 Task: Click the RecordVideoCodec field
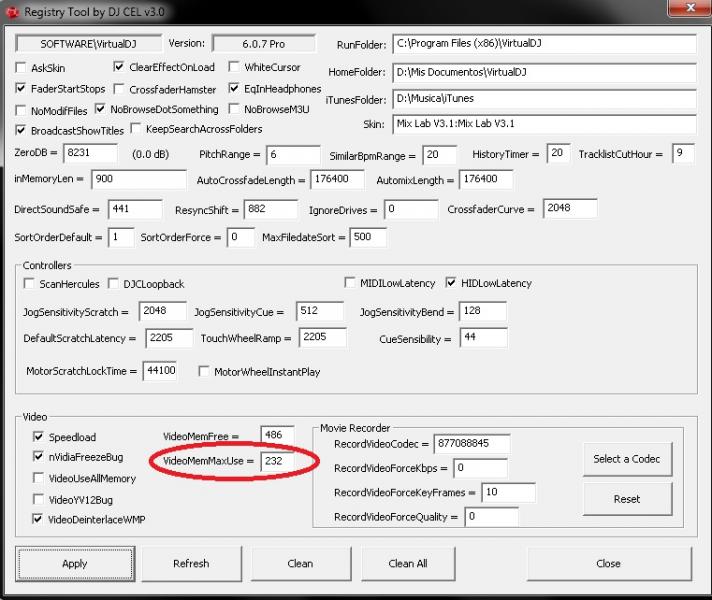[x=472, y=444]
